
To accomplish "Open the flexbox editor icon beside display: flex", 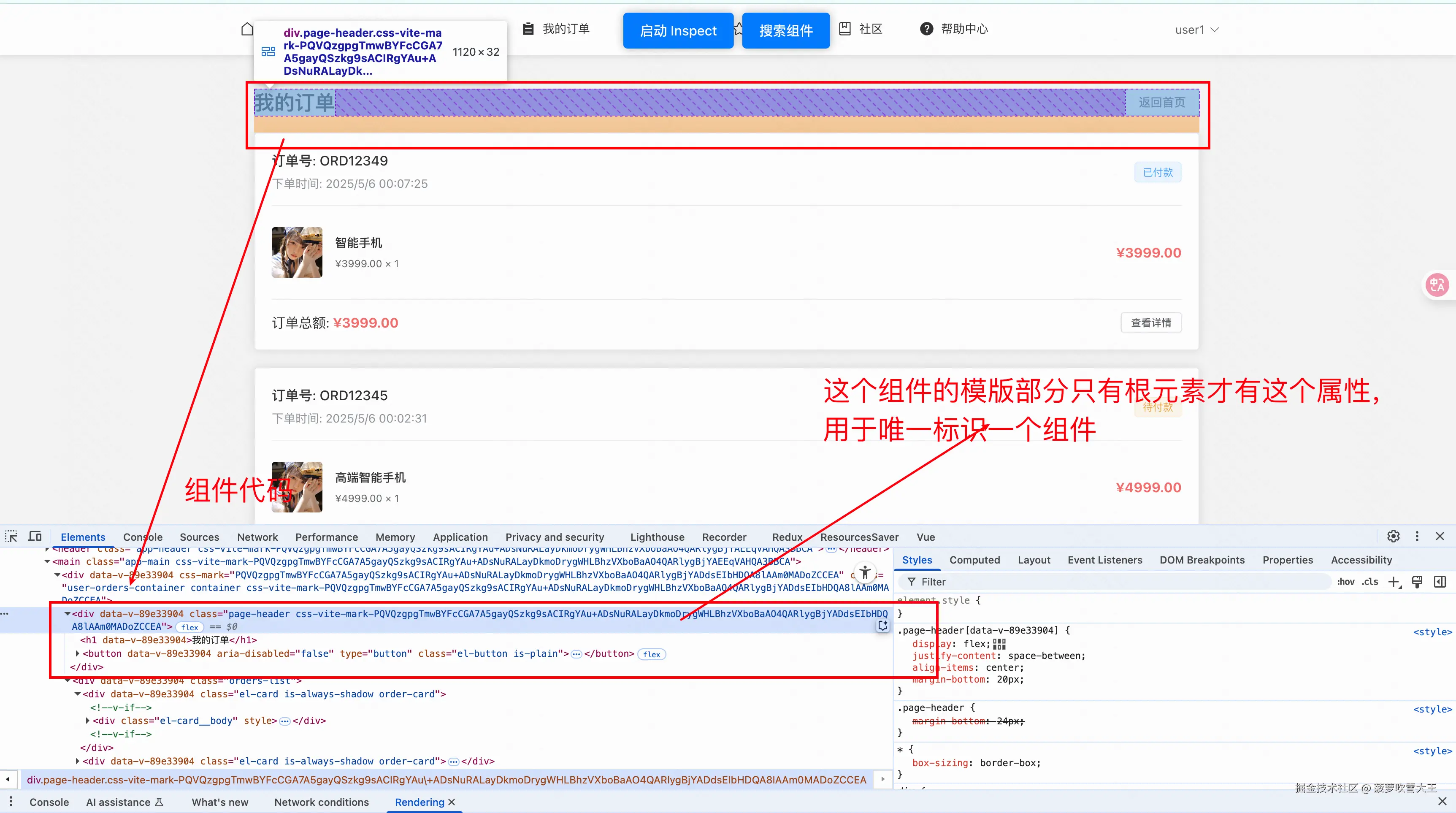I will pyautogui.click(x=999, y=644).
